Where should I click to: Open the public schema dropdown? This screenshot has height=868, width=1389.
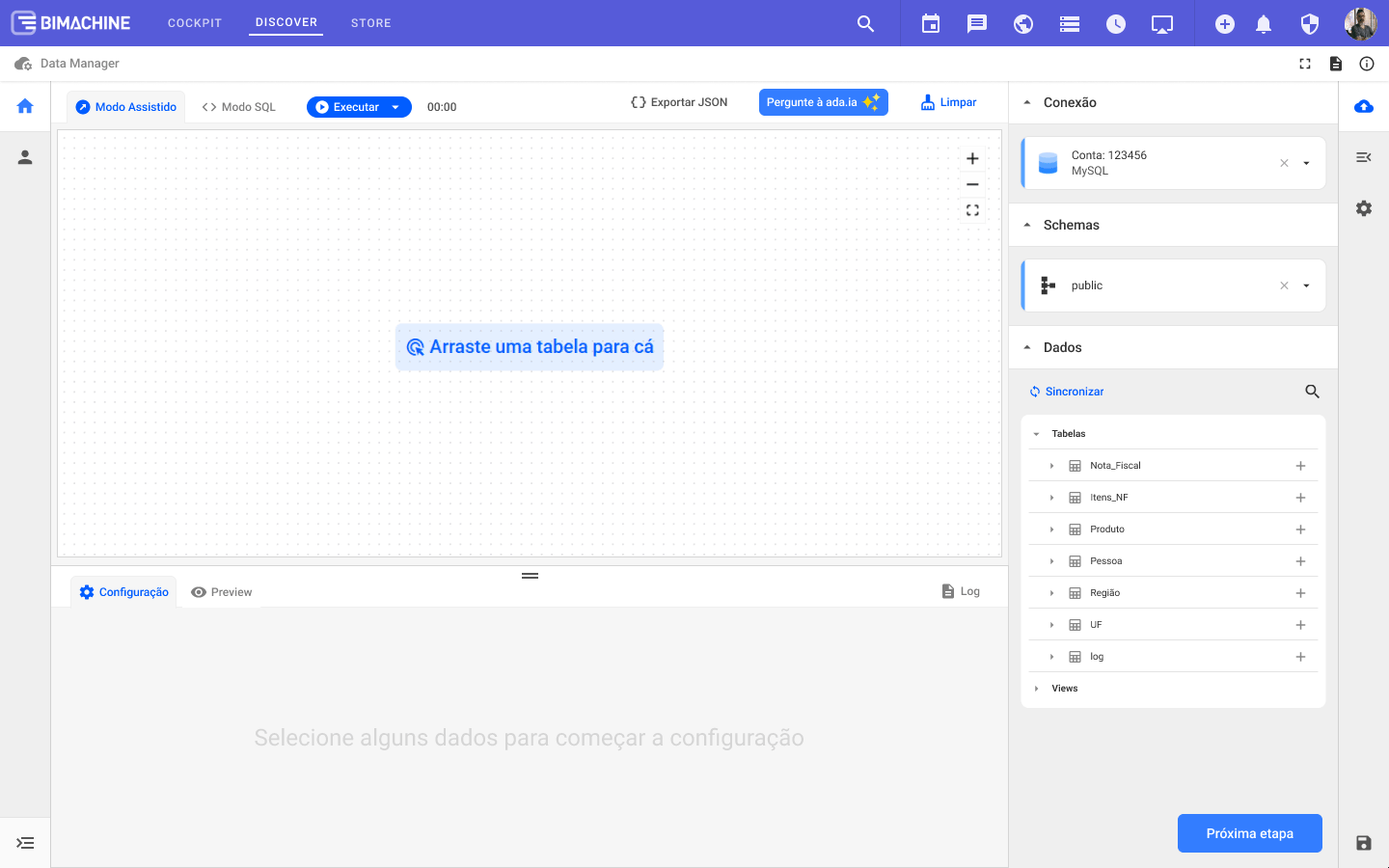pyautogui.click(x=1306, y=285)
